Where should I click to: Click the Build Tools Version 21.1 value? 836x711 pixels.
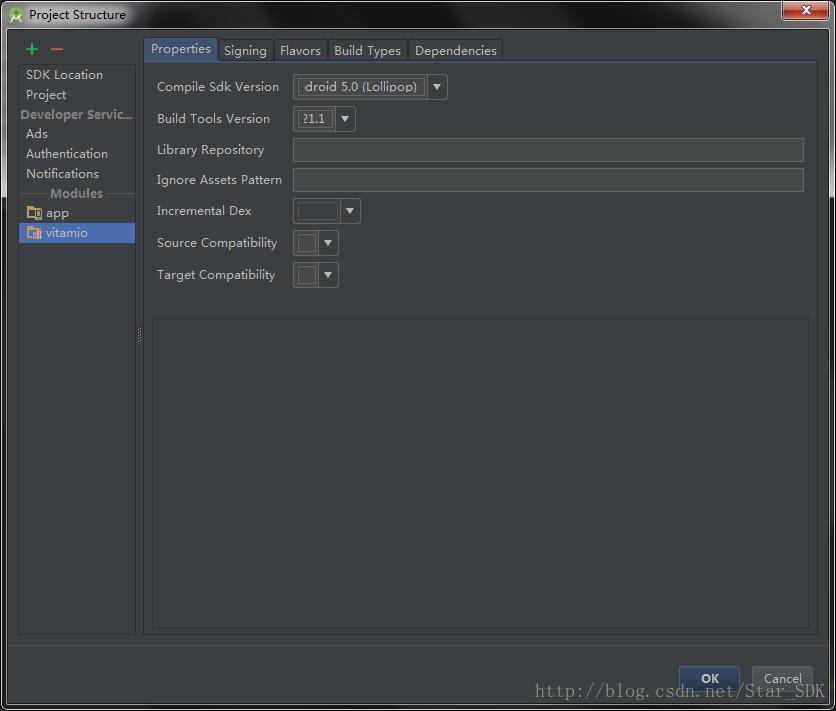pos(316,119)
